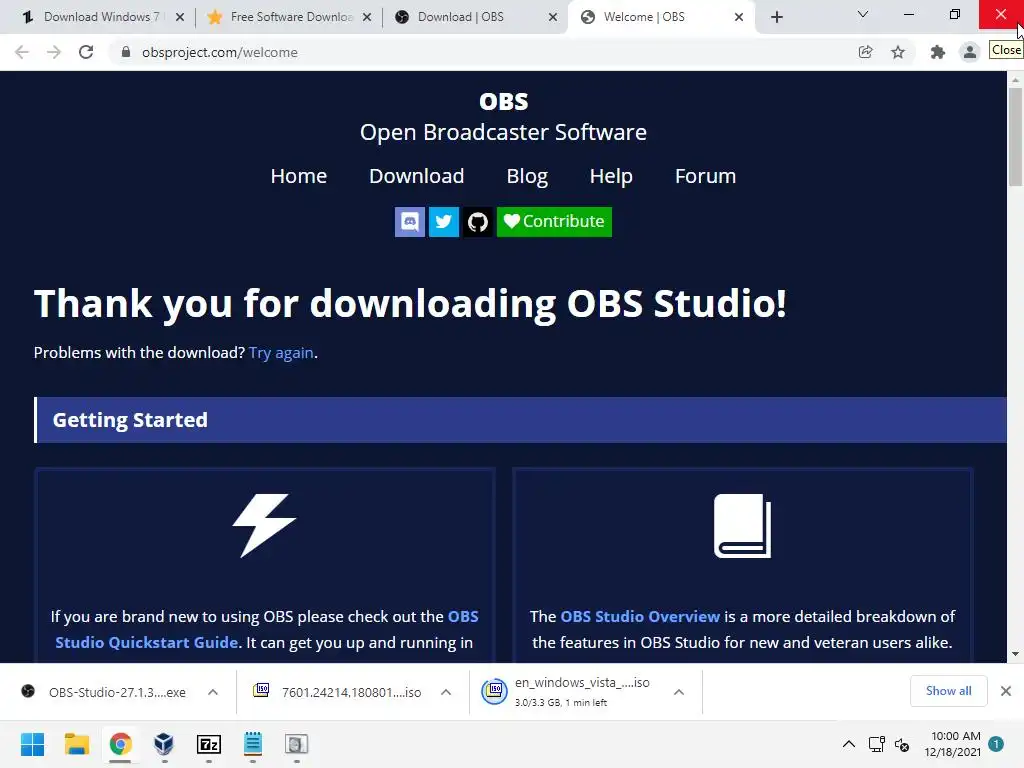This screenshot has width=1024, height=768.
Task: Open a new tab with plus button
Action: point(776,17)
